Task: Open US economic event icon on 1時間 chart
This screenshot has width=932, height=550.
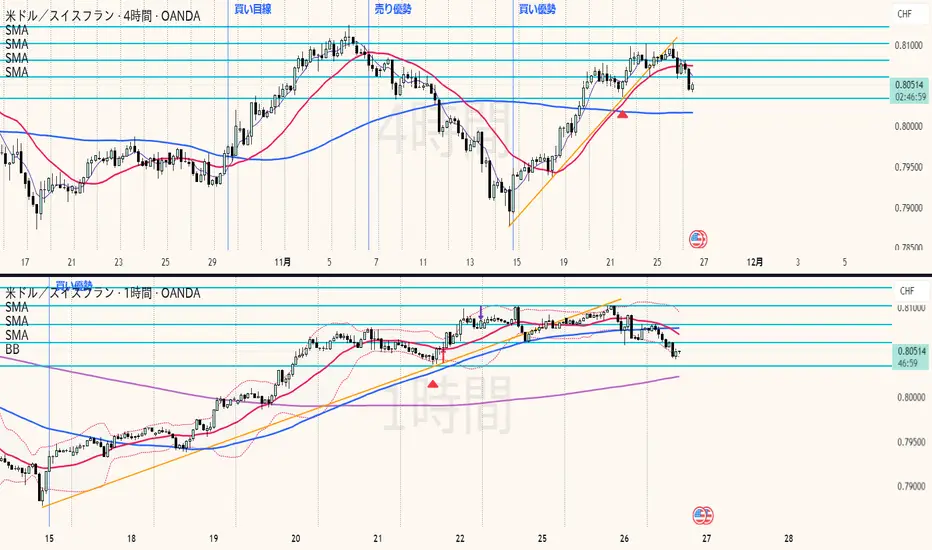Action: pos(702,516)
